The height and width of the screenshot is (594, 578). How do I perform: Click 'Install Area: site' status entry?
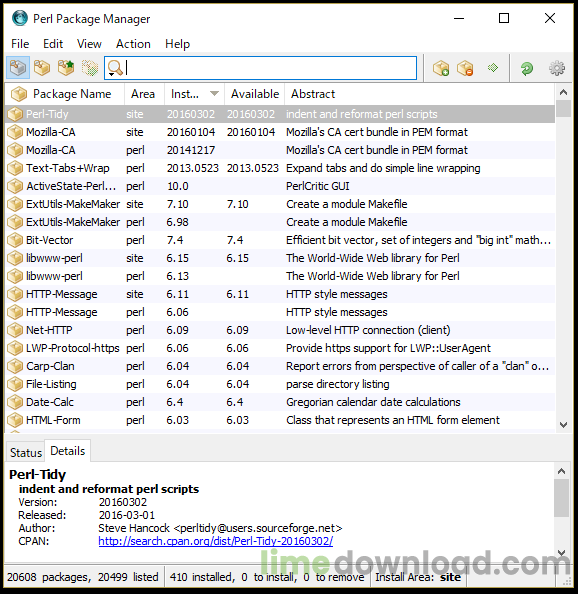pos(418,577)
